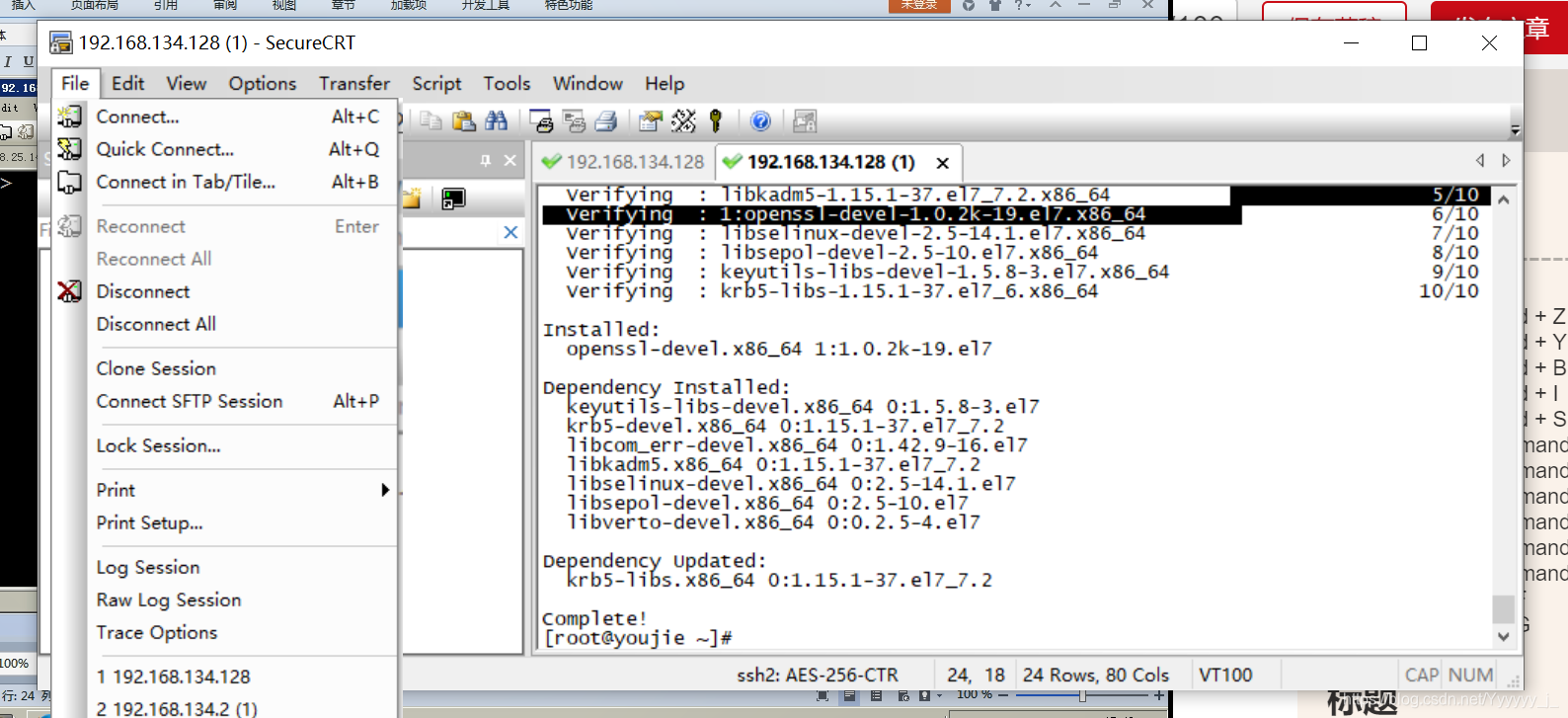Open the Tools menu
This screenshot has width=1568, height=718.
point(507,84)
